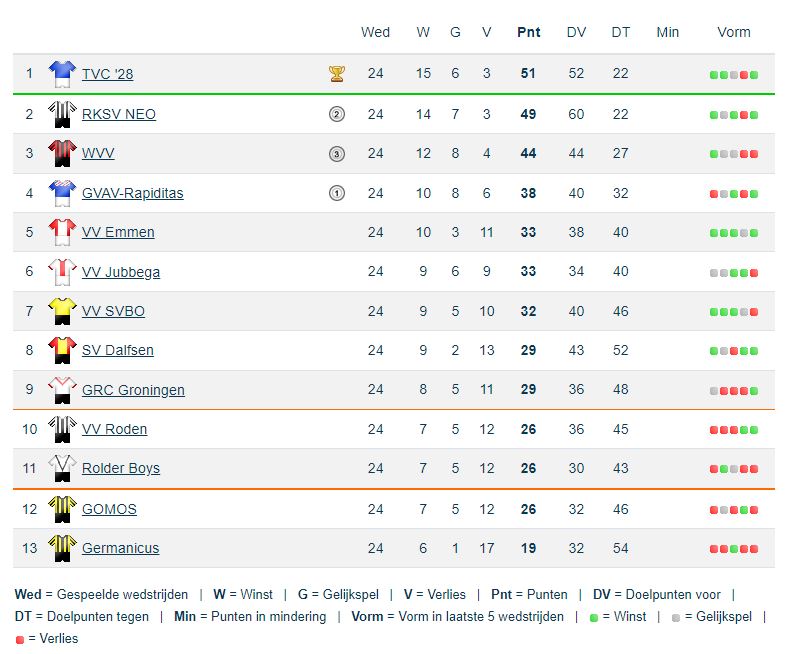This screenshot has height=654, width=790.
Task: Open the VV Jubbega team page
Action: coord(120,272)
